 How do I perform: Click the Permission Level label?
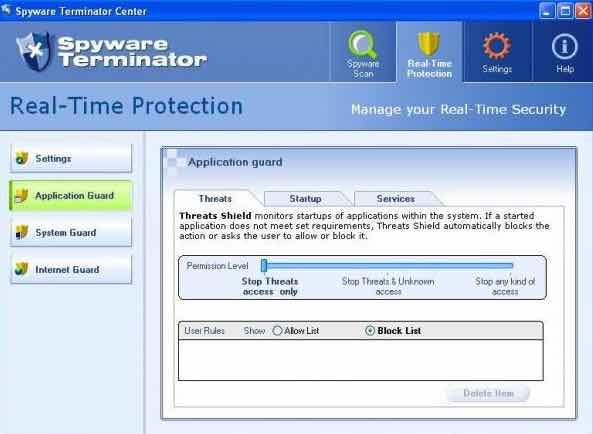[217, 266]
